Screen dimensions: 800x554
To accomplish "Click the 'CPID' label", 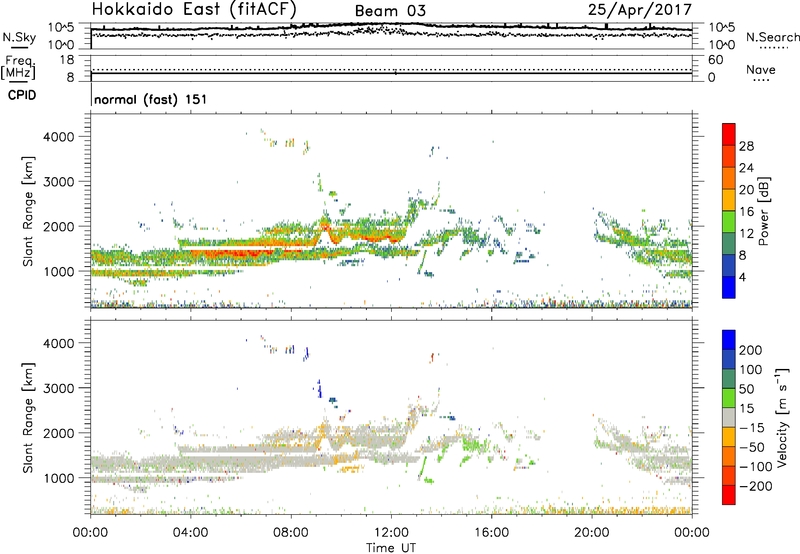I will 22,95.
